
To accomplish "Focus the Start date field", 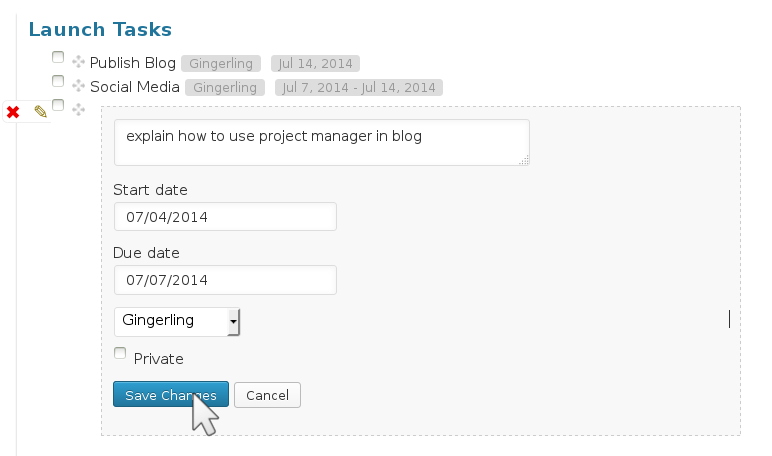I will pyautogui.click(x=225, y=216).
